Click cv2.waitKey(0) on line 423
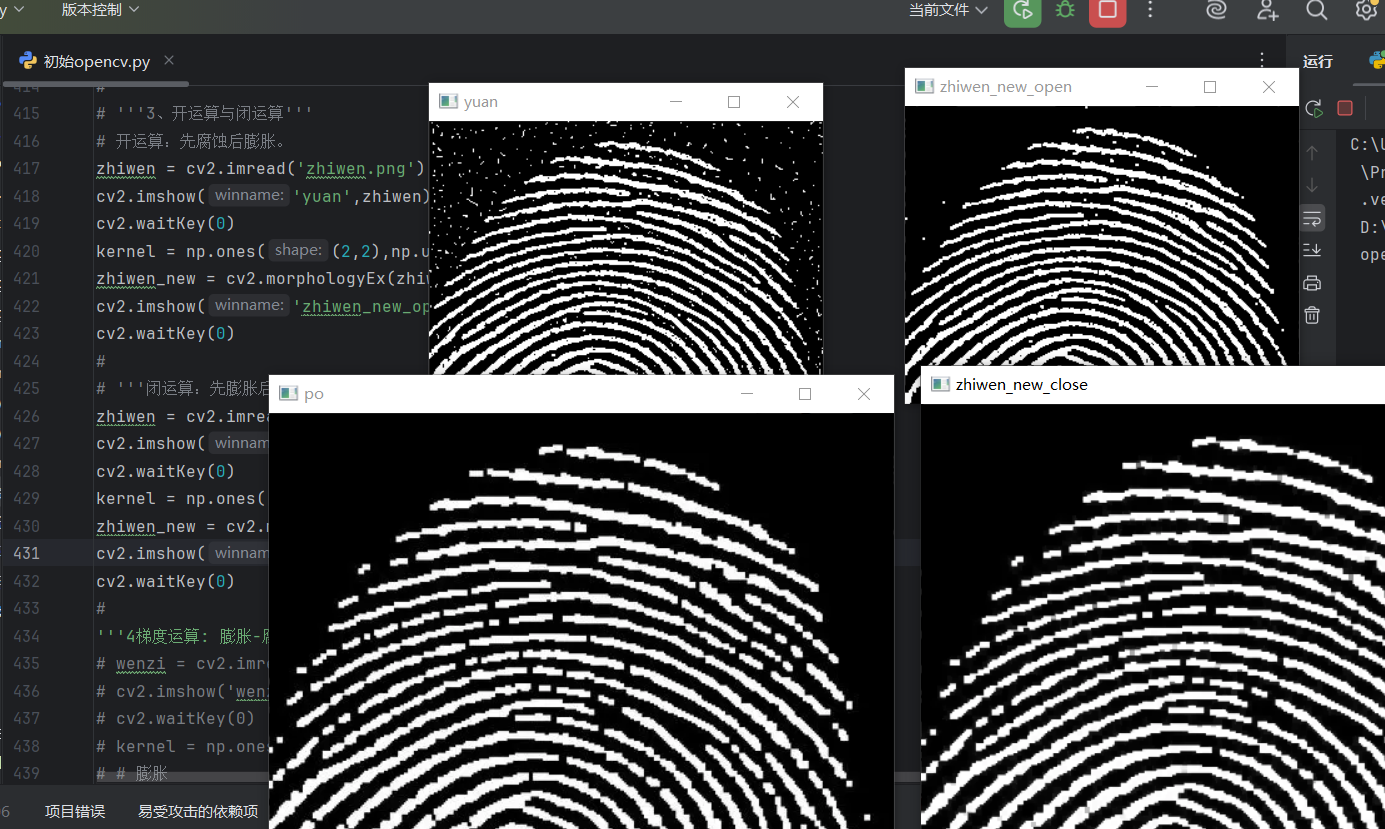The height and width of the screenshot is (829, 1385). pyautogui.click(x=166, y=333)
